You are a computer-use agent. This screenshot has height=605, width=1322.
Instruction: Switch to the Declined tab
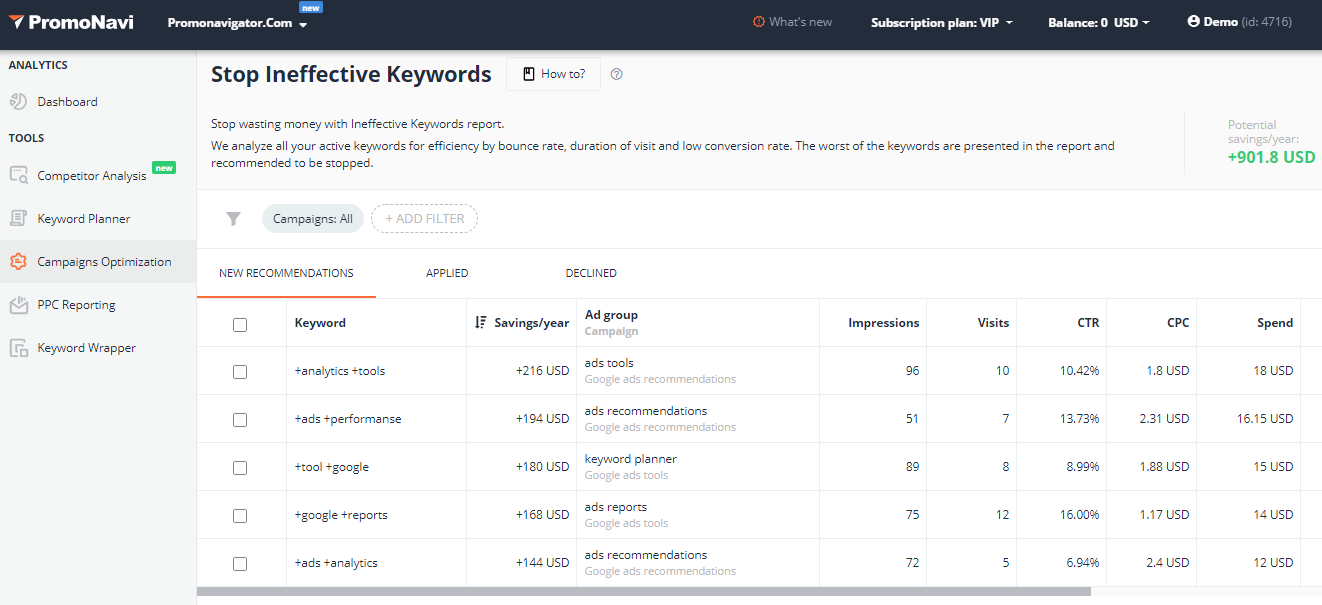(x=591, y=273)
